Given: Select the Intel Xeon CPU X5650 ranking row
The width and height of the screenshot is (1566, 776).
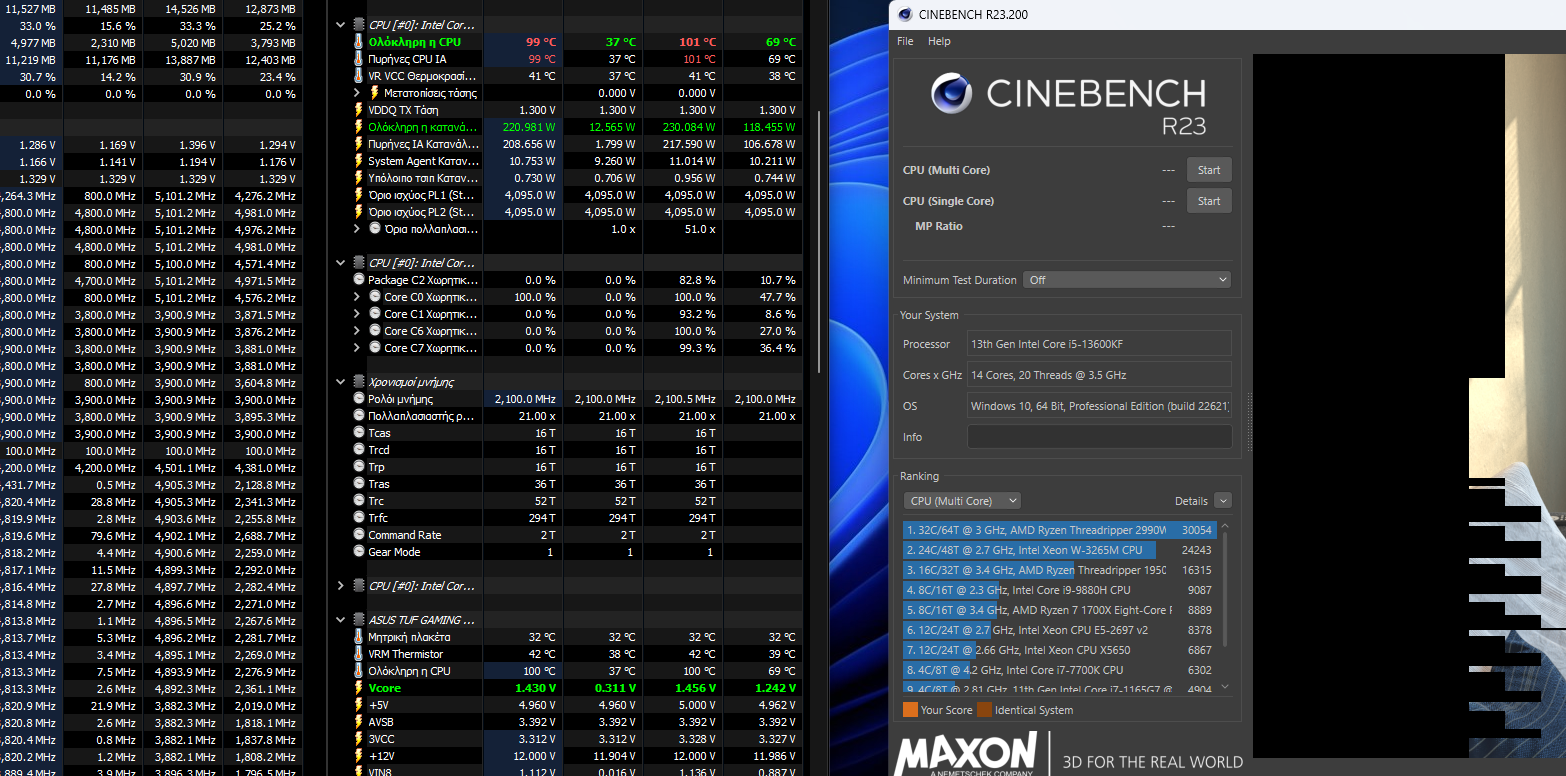Looking at the screenshot, I should [x=1059, y=650].
